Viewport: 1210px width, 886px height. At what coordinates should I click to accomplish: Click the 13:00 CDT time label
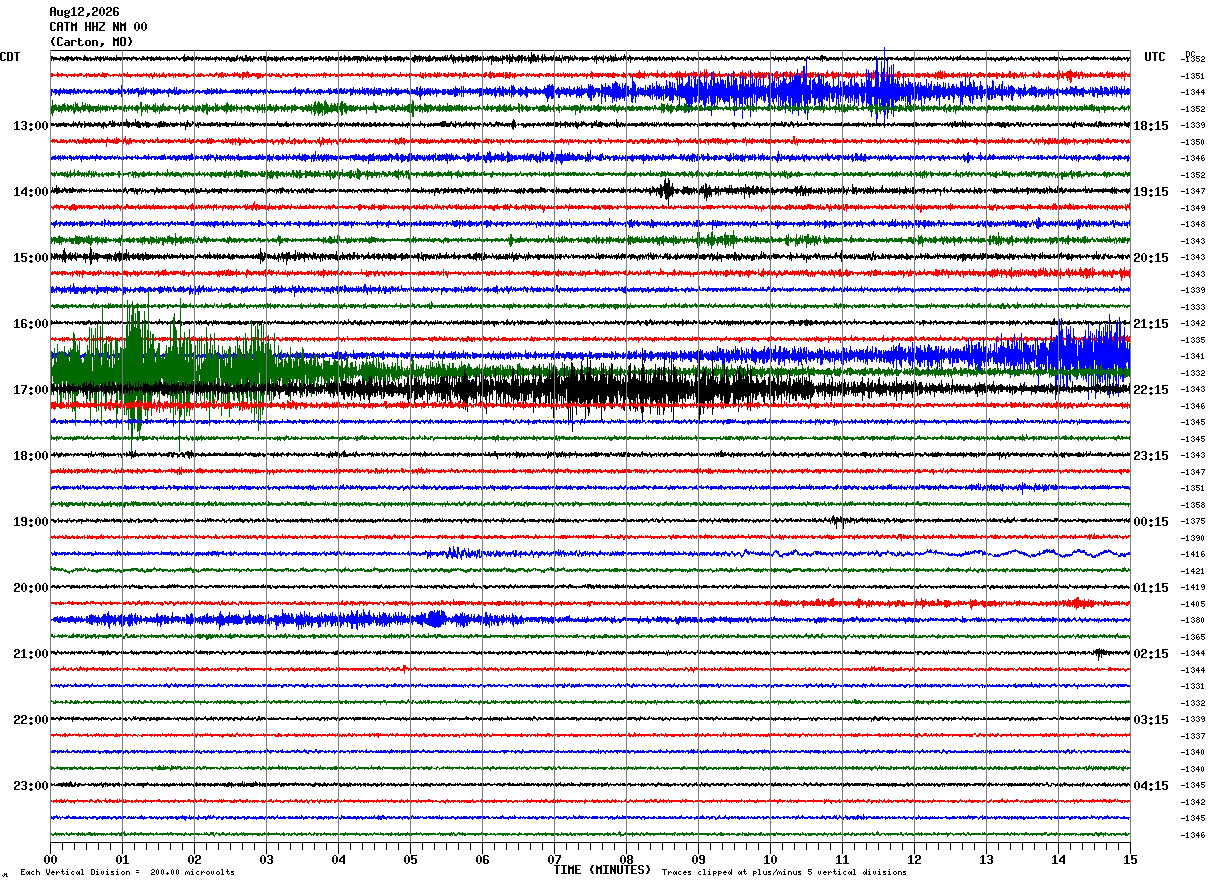tap(30, 126)
